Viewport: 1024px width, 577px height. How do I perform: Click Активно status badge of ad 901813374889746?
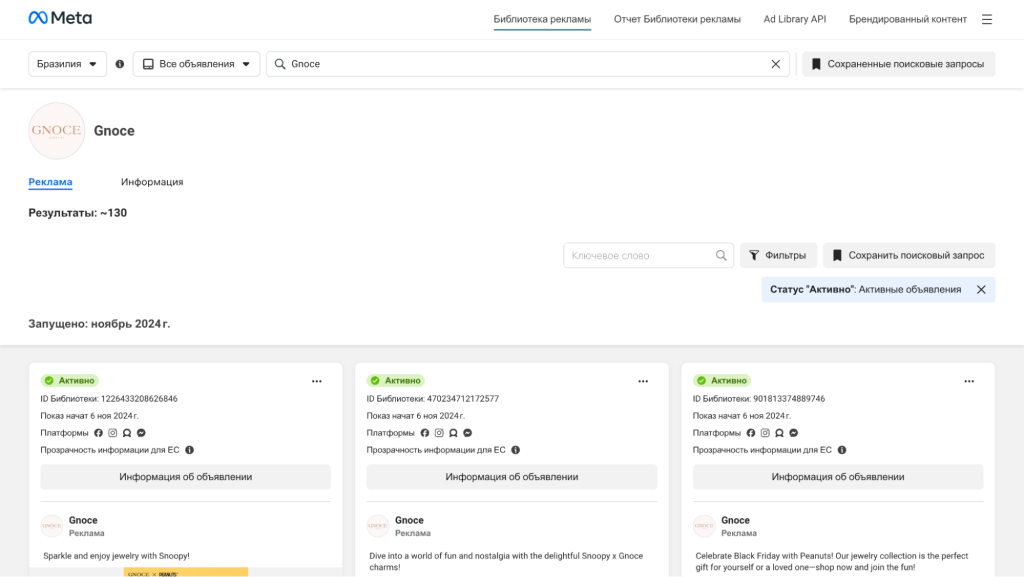pyautogui.click(x=722, y=381)
